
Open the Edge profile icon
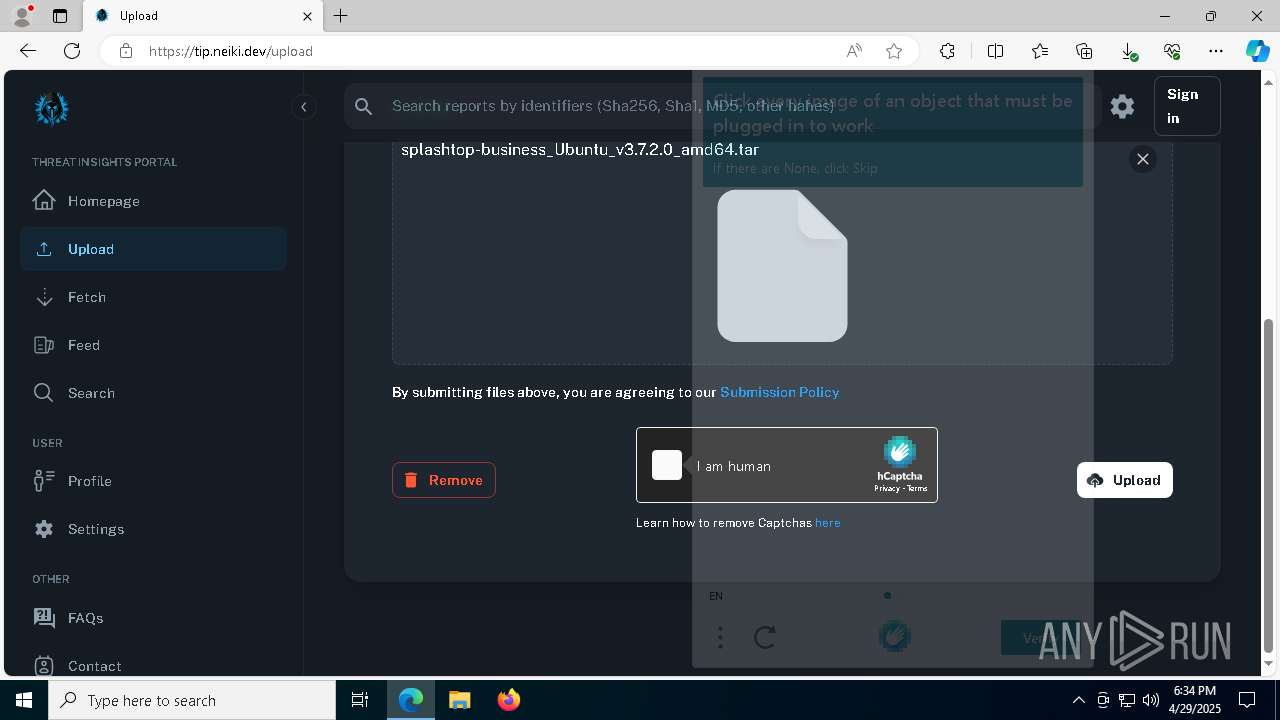pos(22,16)
